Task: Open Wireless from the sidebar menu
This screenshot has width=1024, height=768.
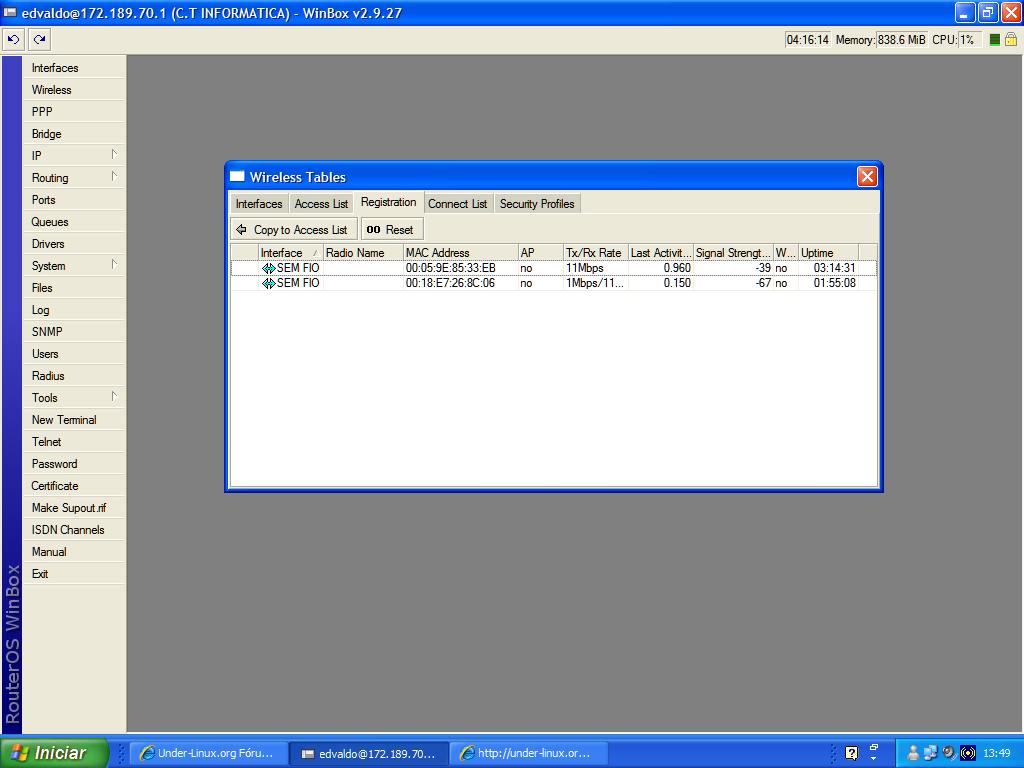Action: 74,90
